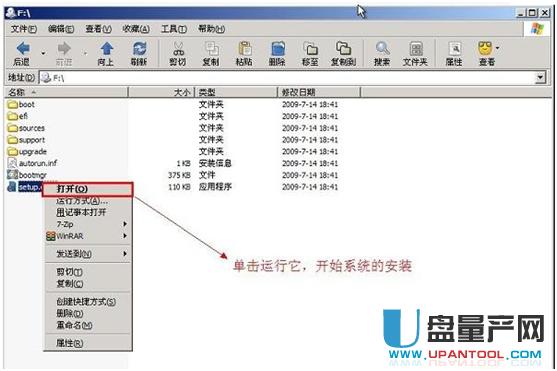The height and width of the screenshot is (371, 557).
Task: Click the Up (向上) folder arrow icon
Action: [x=106, y=49]
